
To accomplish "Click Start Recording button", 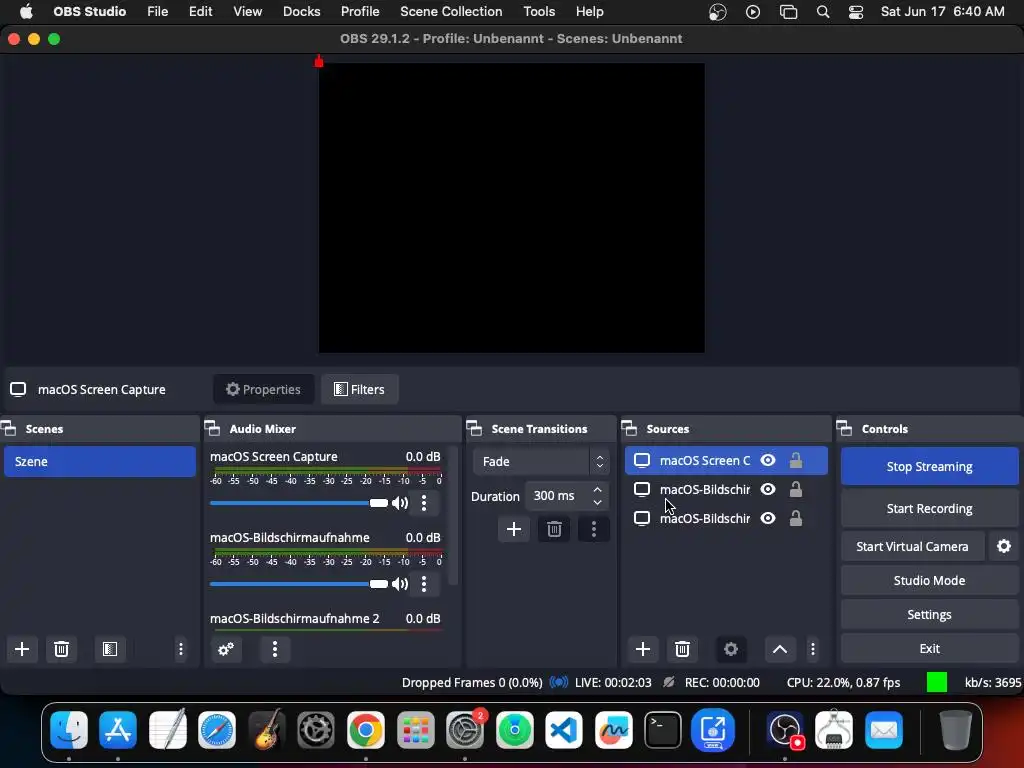I will coord(929,508).
